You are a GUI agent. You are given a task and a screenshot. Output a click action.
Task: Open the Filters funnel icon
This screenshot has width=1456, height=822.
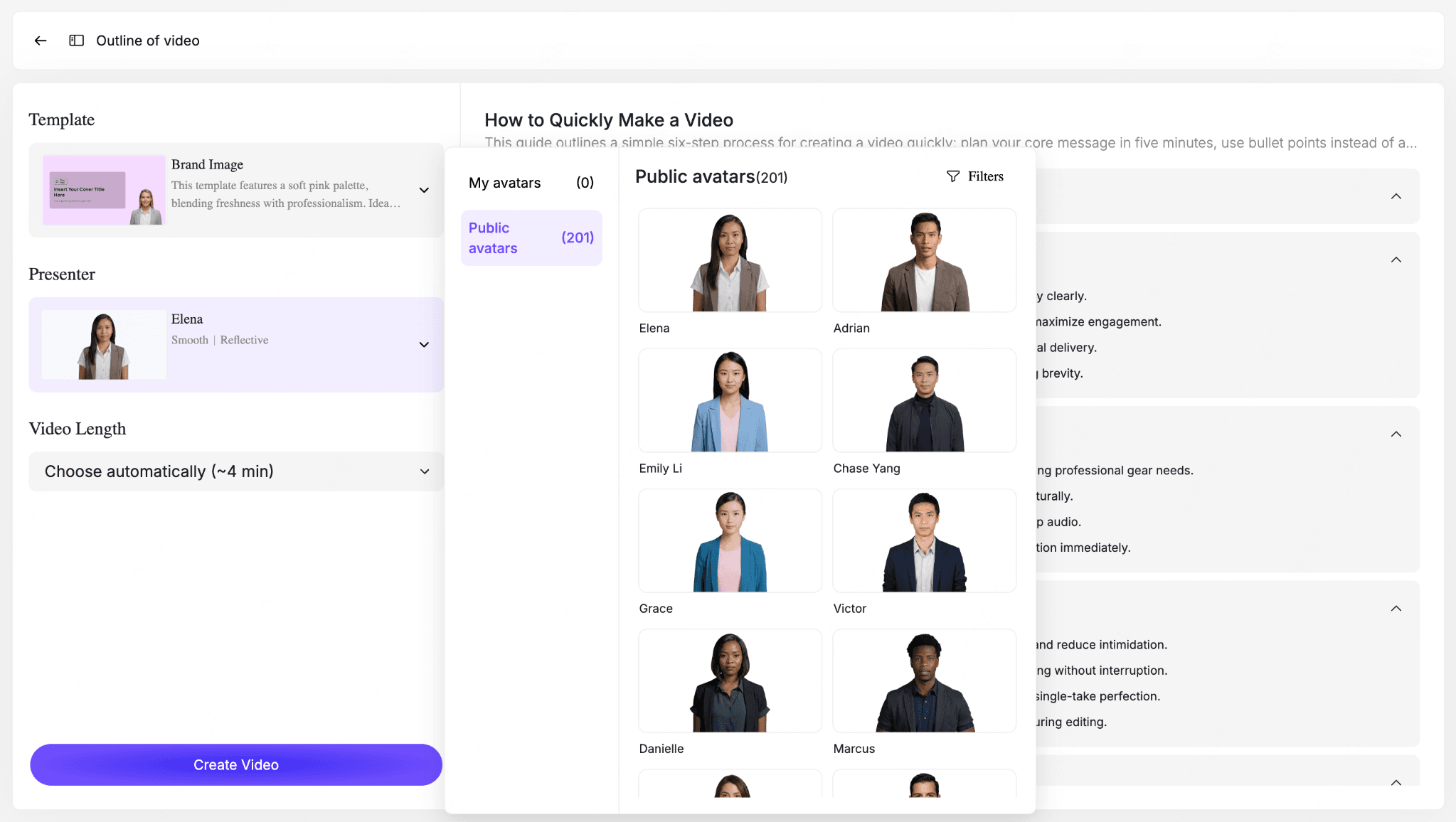pos(953,176)
